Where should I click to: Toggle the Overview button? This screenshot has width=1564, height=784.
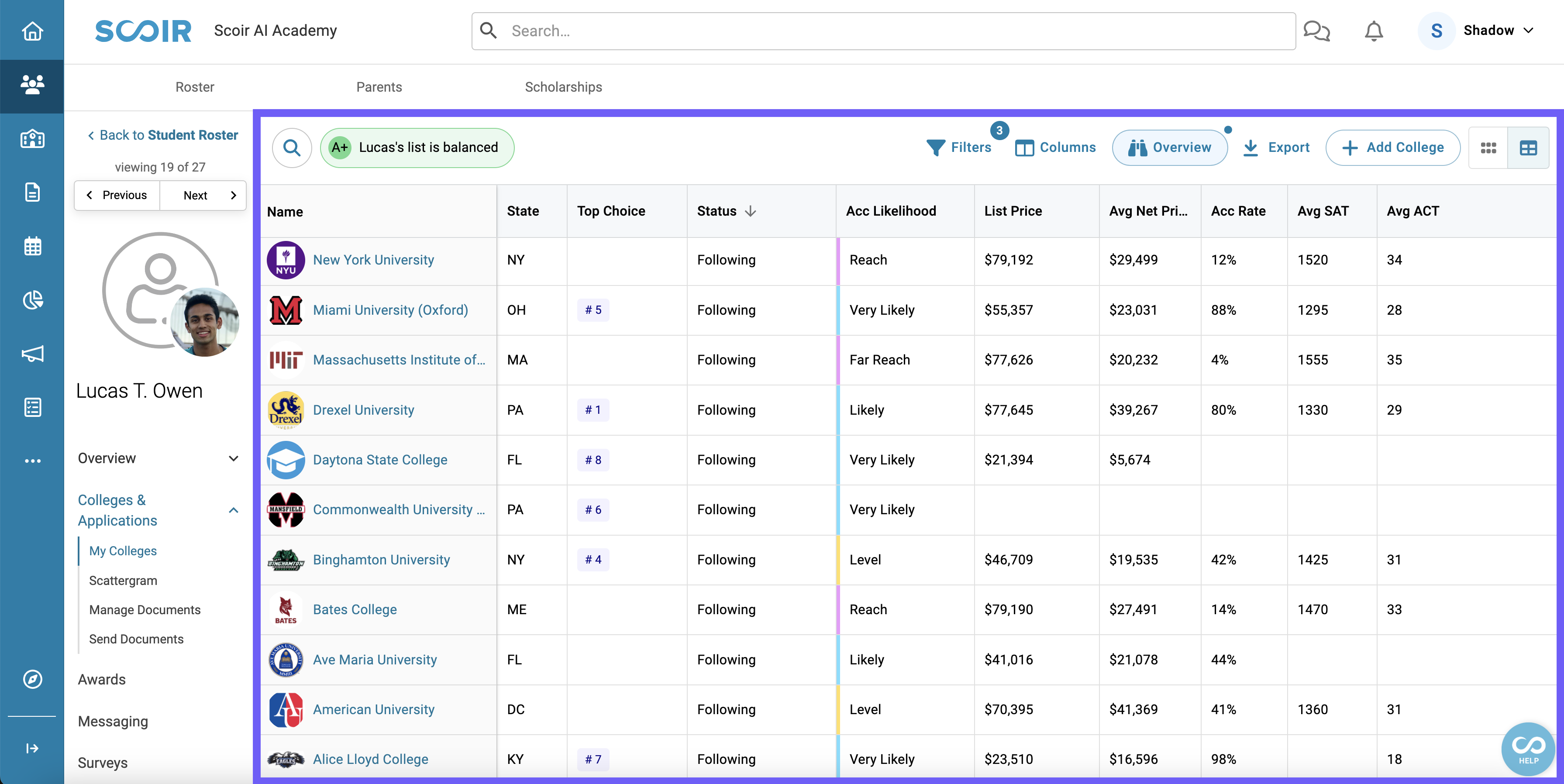pyautogui.click(x=1169, y=148)
